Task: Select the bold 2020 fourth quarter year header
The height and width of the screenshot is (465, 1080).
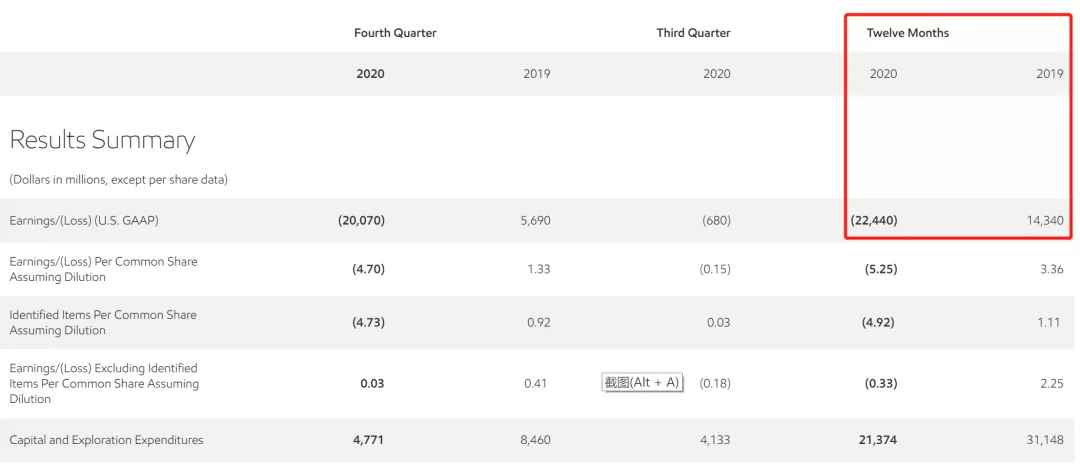Action: (x=371, y=74)
